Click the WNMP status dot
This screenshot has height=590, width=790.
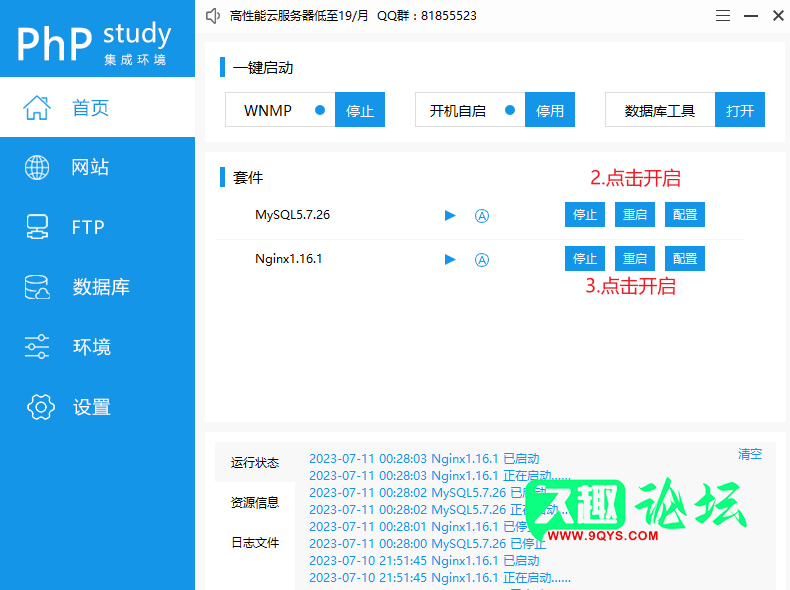(x=319, y=110)
